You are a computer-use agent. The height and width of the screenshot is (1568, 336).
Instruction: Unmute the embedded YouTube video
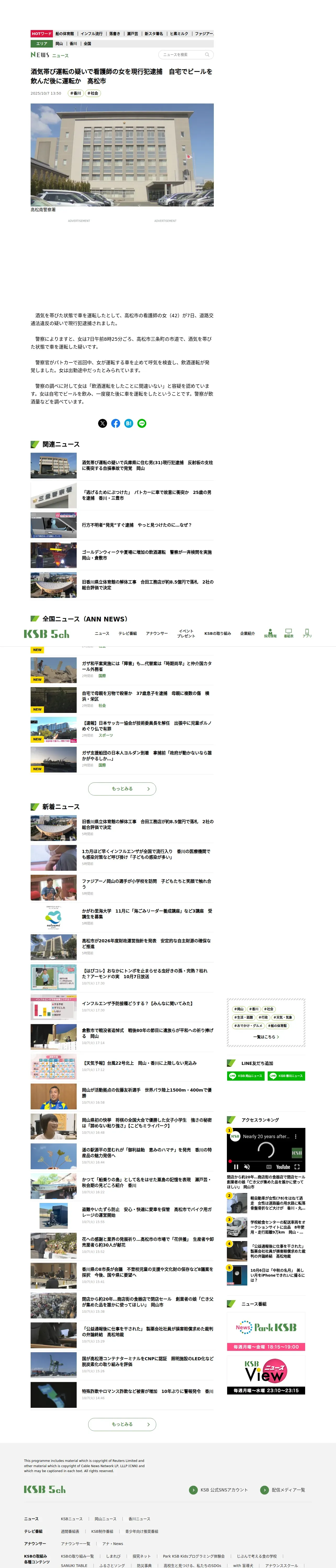[247, 1167]
